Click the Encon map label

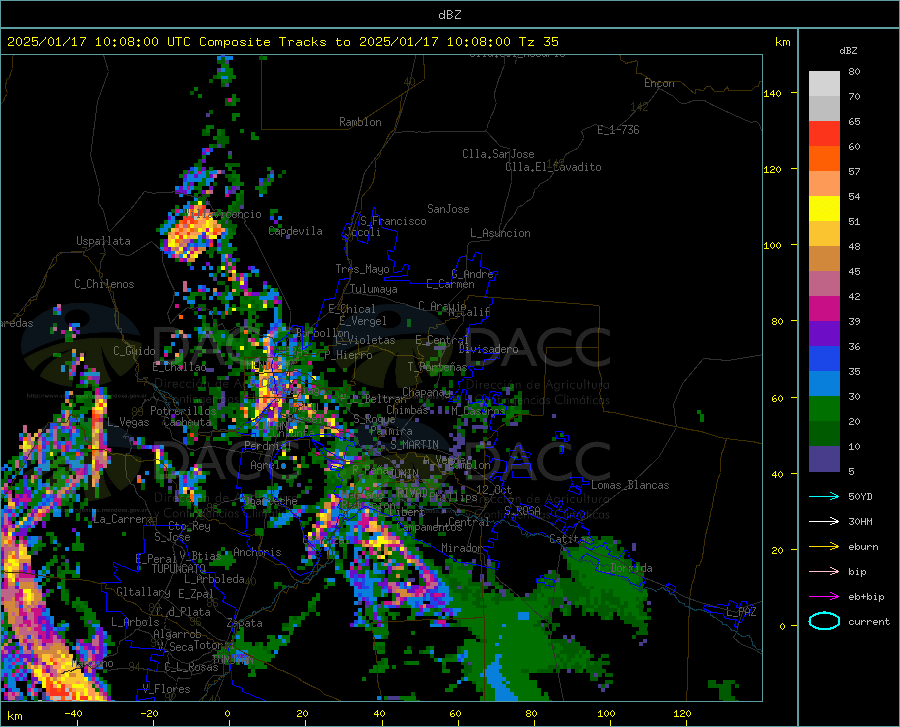659,83
